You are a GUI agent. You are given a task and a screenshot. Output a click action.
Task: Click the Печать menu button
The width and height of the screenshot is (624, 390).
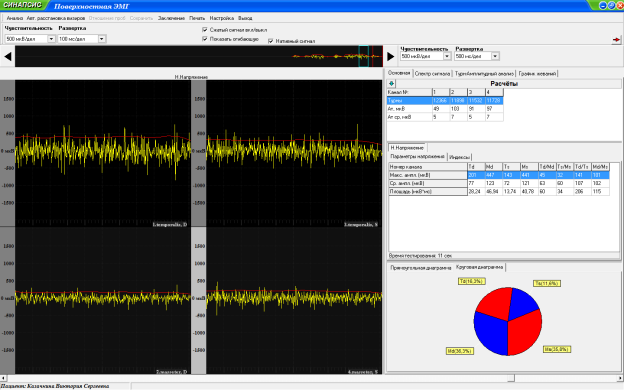[x=197, y=18]
